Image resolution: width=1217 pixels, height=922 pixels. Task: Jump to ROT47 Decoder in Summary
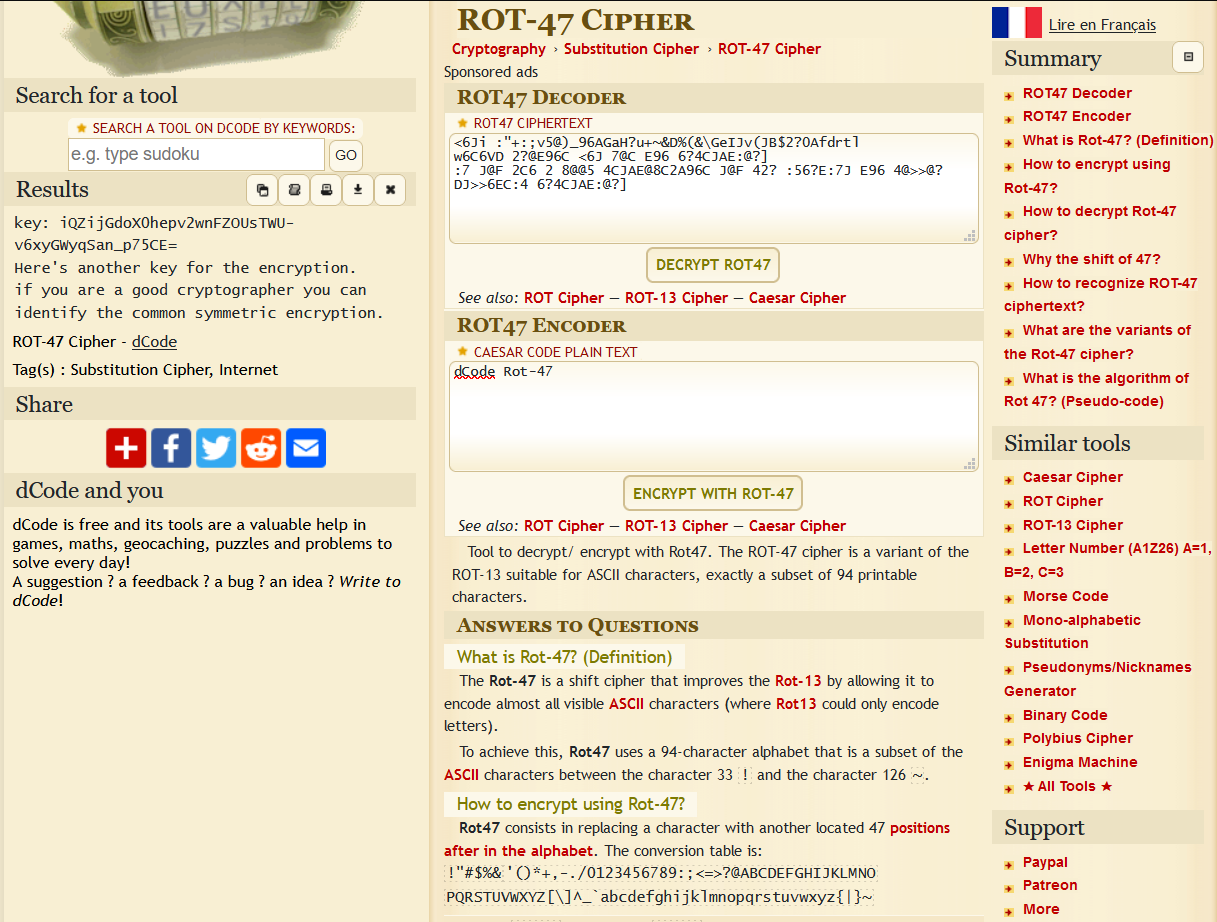click(1077, 93)
